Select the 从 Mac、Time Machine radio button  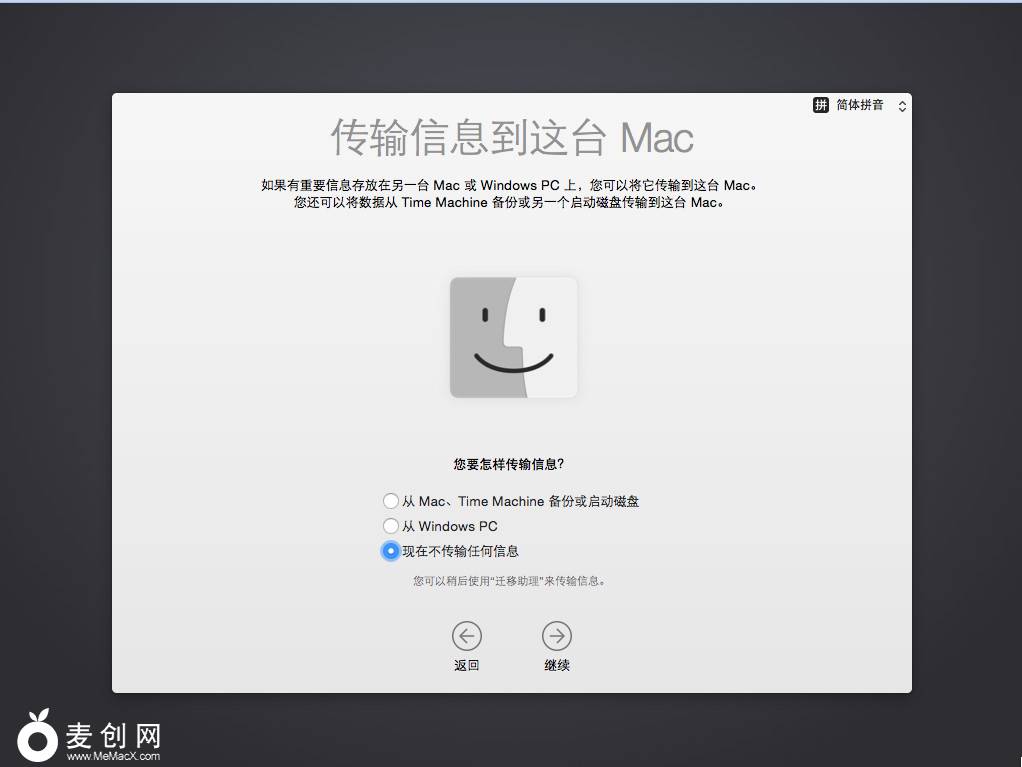coord(391,501)
